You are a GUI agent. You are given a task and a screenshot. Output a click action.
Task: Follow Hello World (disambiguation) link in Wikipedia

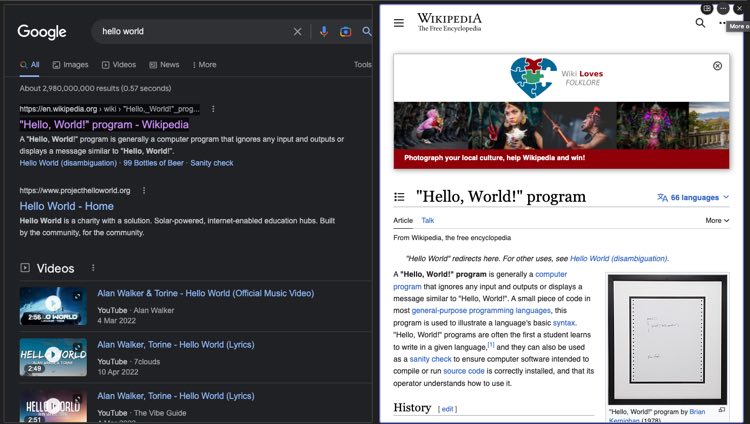(x=618, y=258)
